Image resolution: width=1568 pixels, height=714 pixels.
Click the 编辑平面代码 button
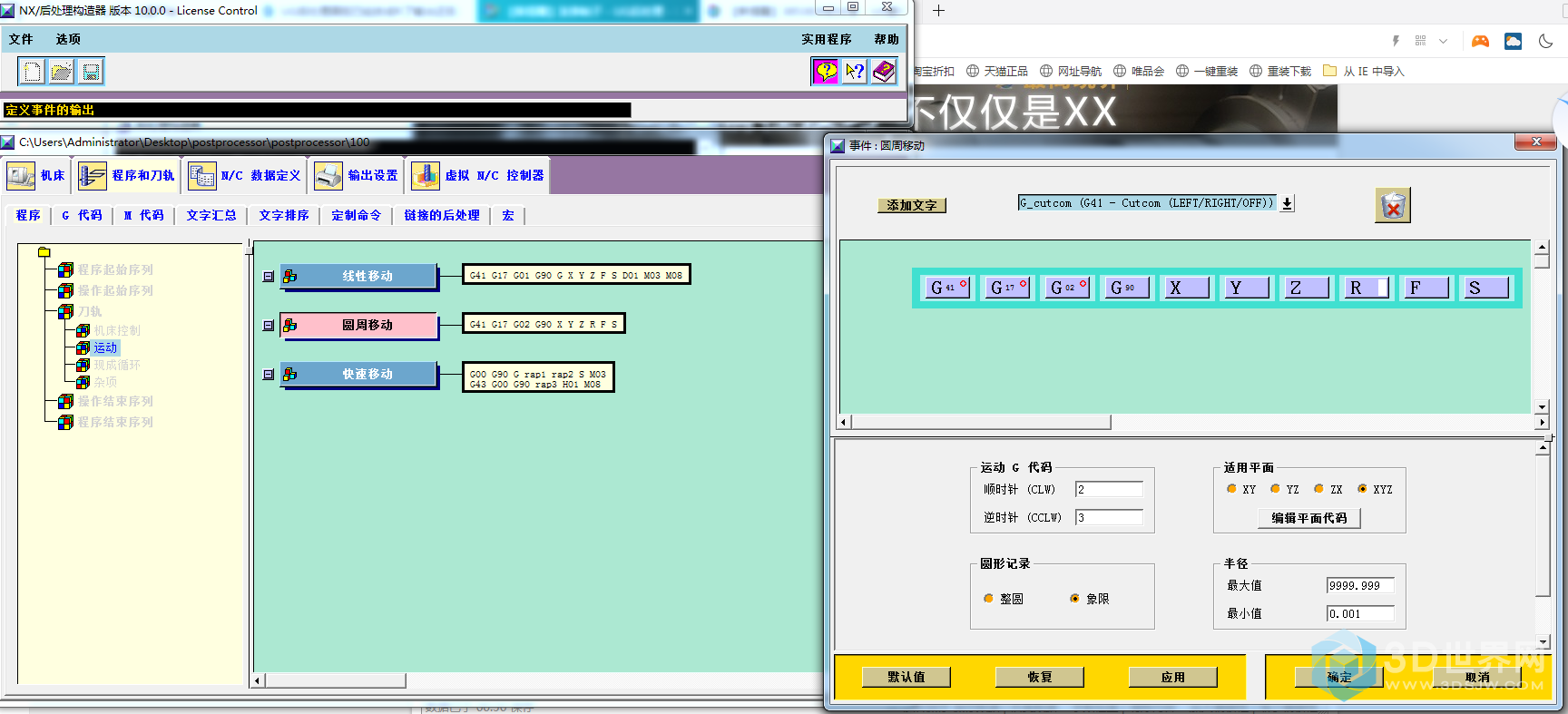click(1309, 518)
